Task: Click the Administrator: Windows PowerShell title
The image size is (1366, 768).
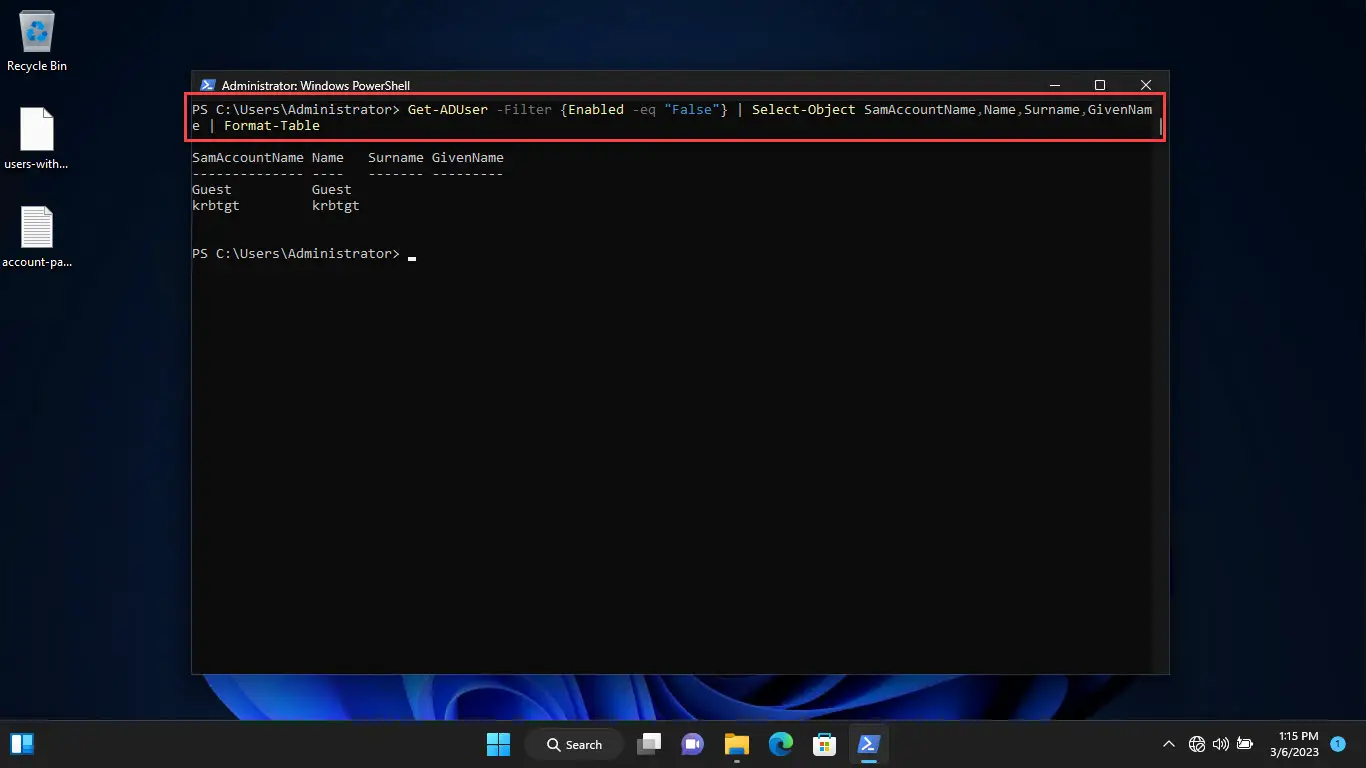Action: 316,85
